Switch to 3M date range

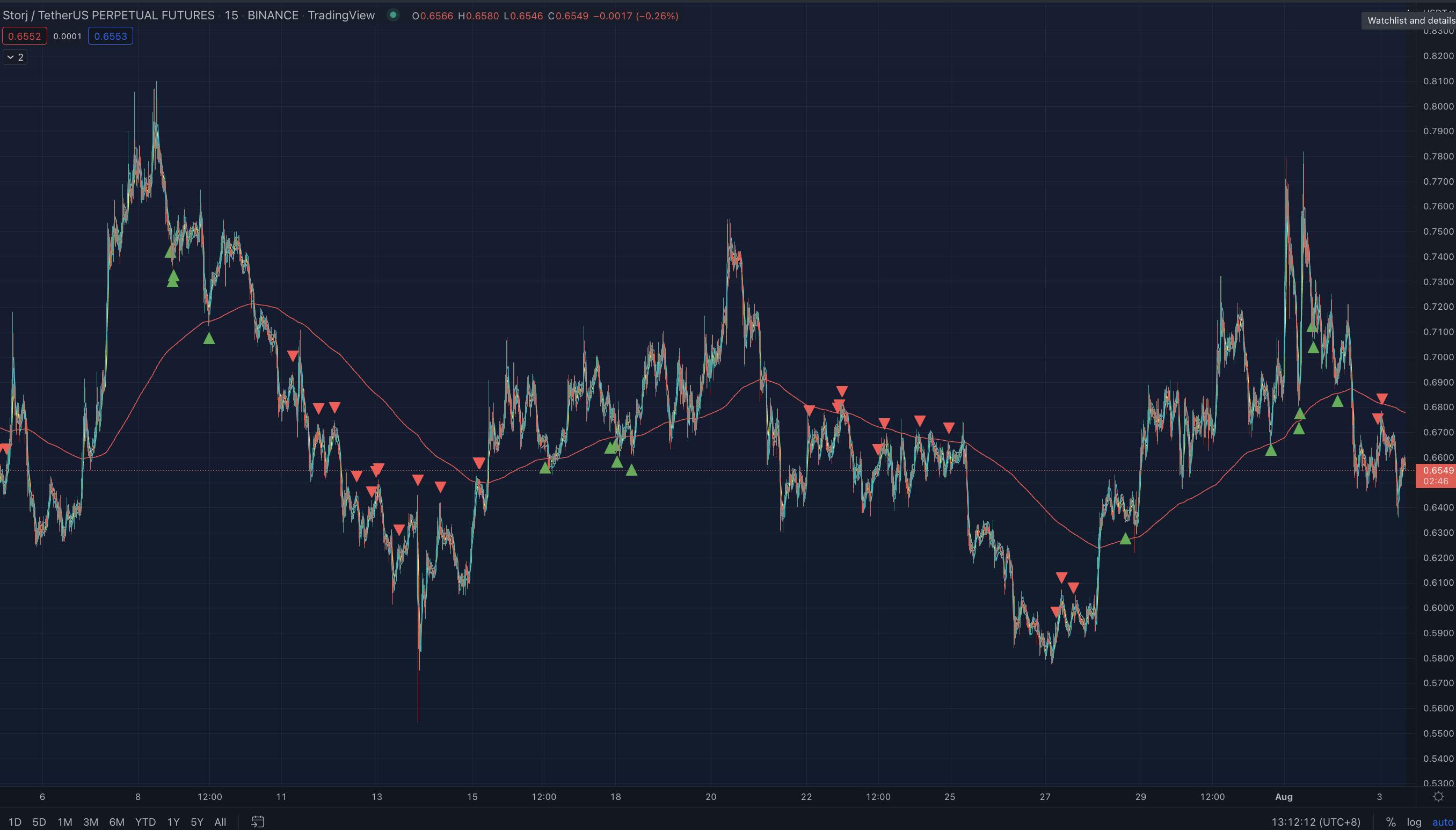point(91,821)
